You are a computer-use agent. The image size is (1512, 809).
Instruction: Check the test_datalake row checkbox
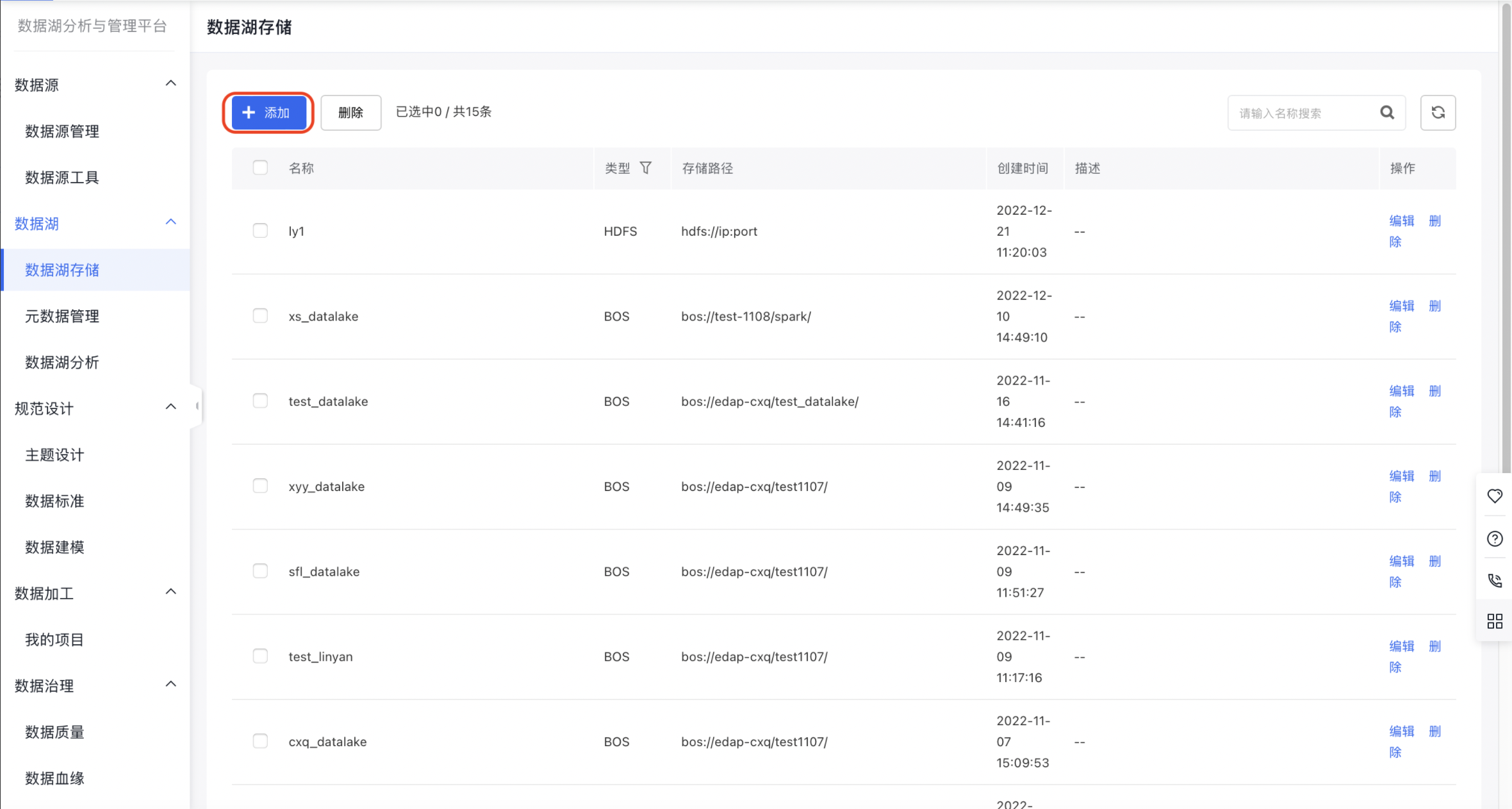pyautogui.click(x=260, y=401)
